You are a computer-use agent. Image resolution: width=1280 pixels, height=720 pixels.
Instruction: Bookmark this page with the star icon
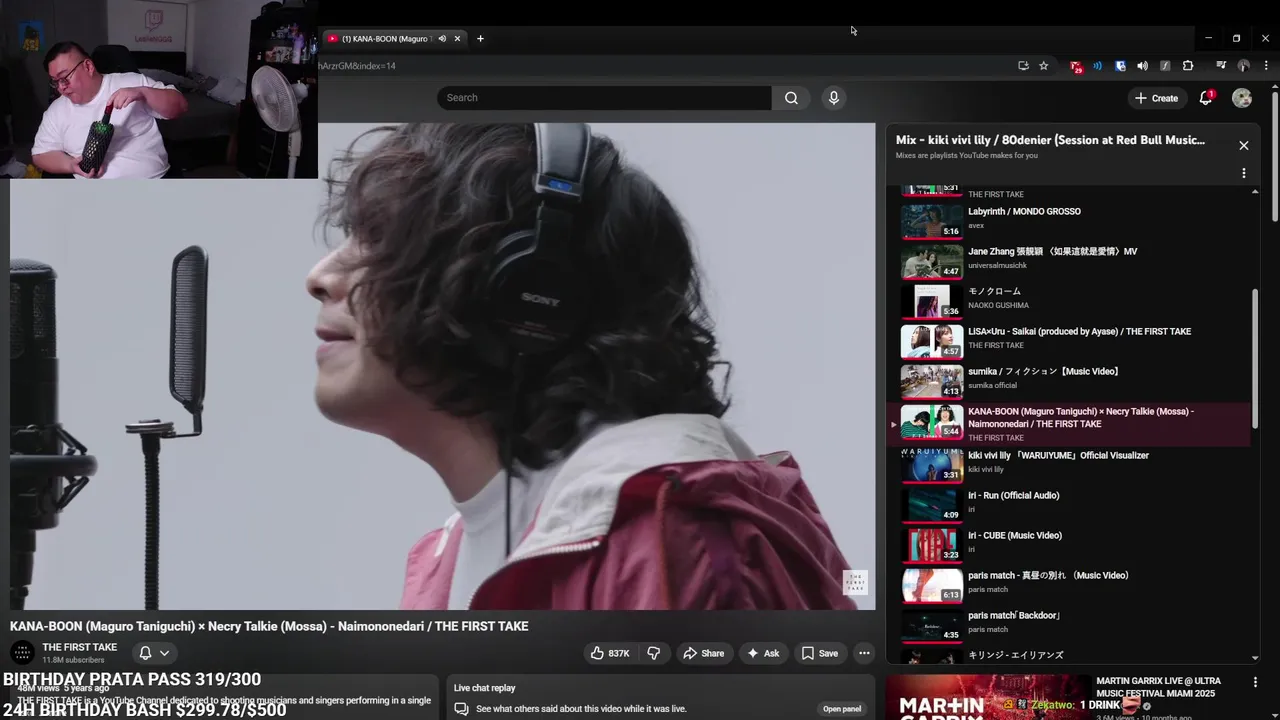point(1044,66)
